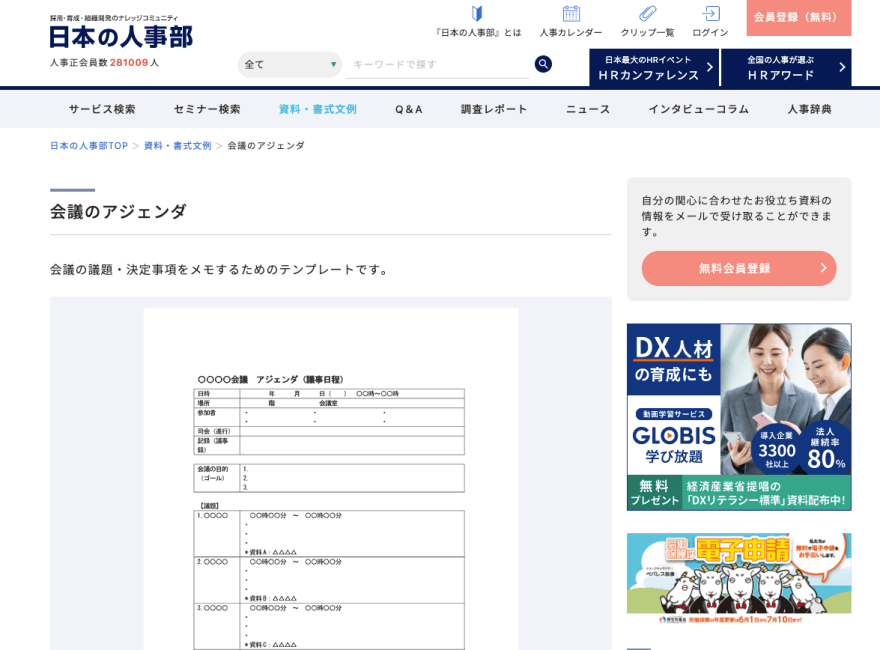Click the GLOBIS 学び放題 advertisement banner
This screenshot has width=880, height=650.
click(739, 416)
